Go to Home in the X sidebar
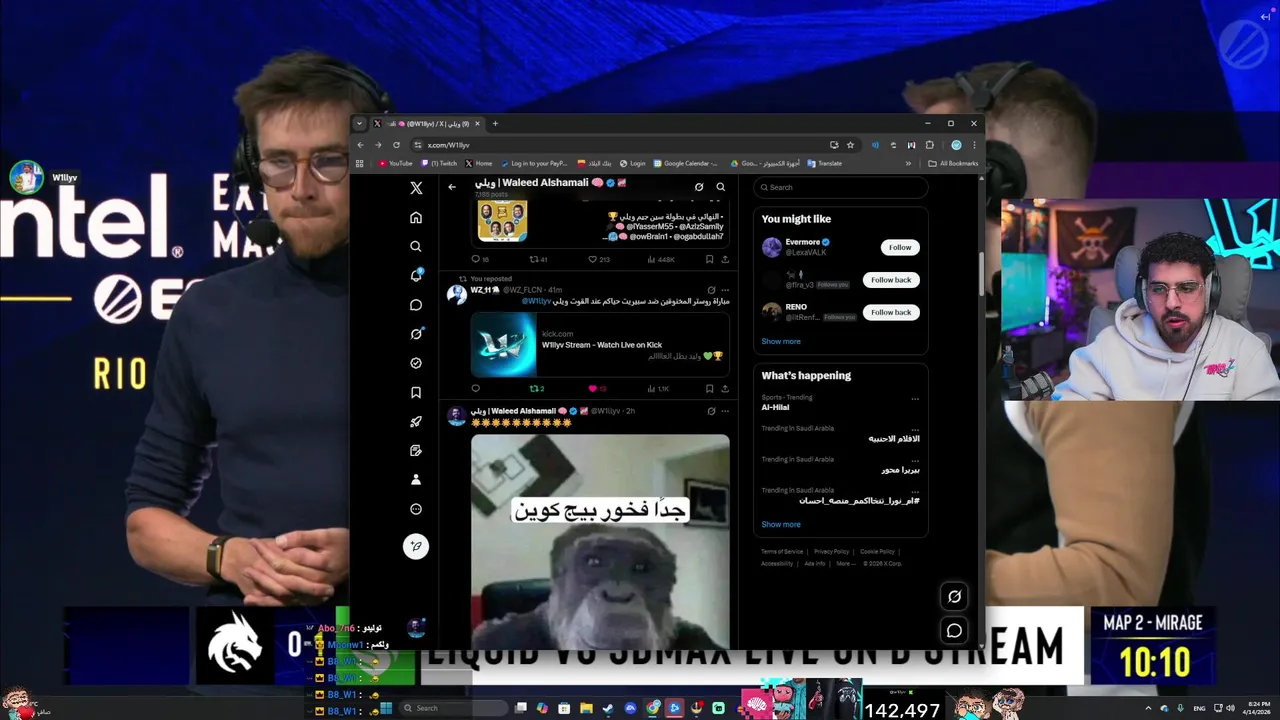Screen dimensions: 1280x720 416,218
